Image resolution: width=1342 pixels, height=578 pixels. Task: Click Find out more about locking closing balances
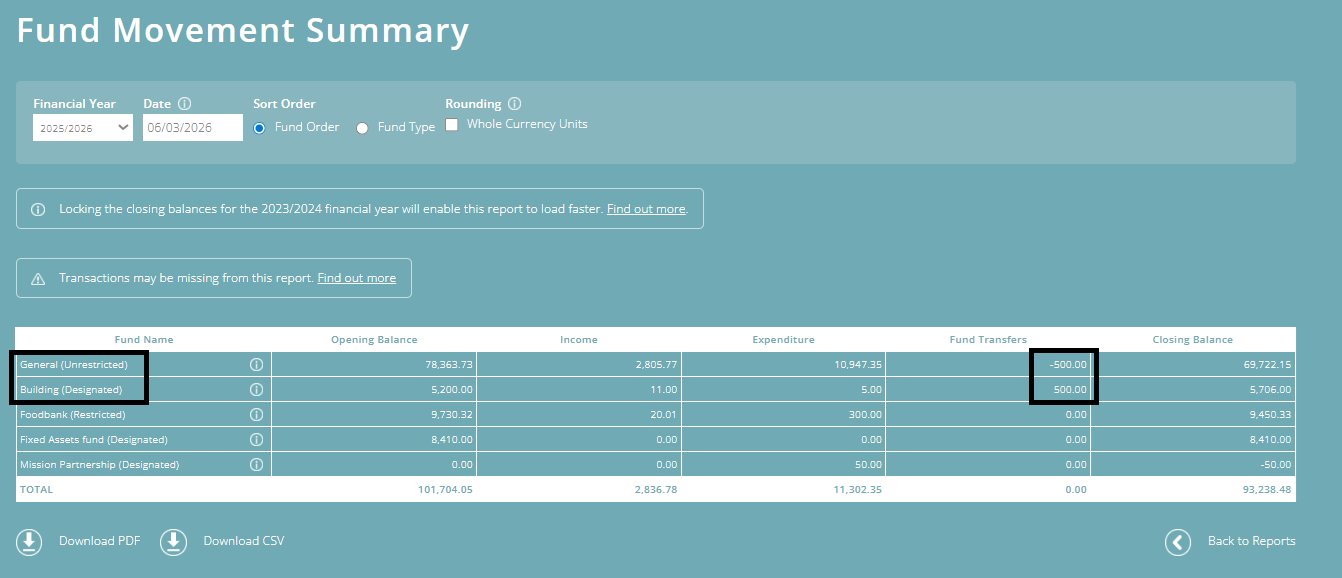[x=645, y=208]
